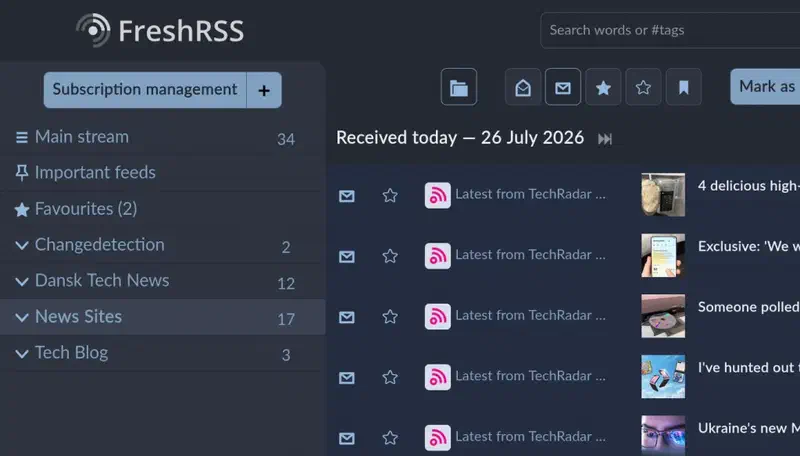The height and width of the screenshot is (456, 800).
Task: Click 'Received today — 26 July 2026' heading
Action: pyautogui.click(x=460, y=138)
